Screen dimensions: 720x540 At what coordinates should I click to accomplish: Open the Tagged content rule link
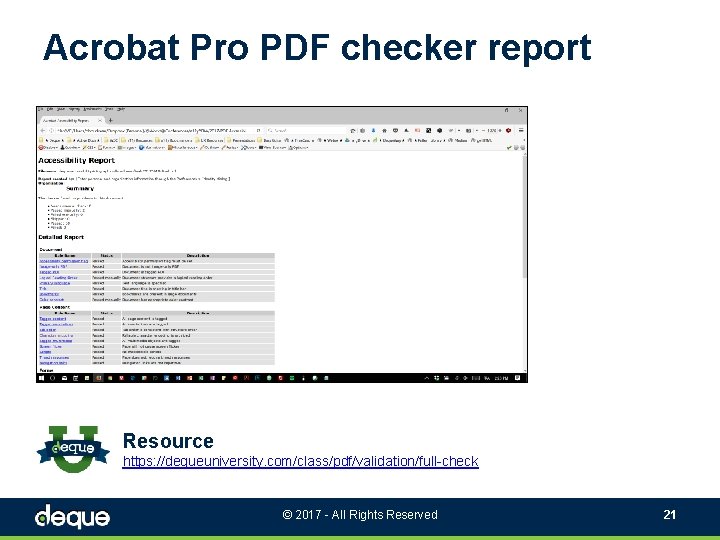coord(53,319)
